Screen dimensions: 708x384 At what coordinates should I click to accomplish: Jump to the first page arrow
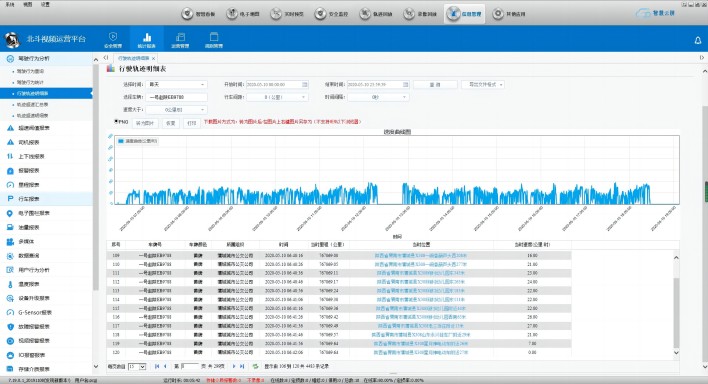(157, 366)
